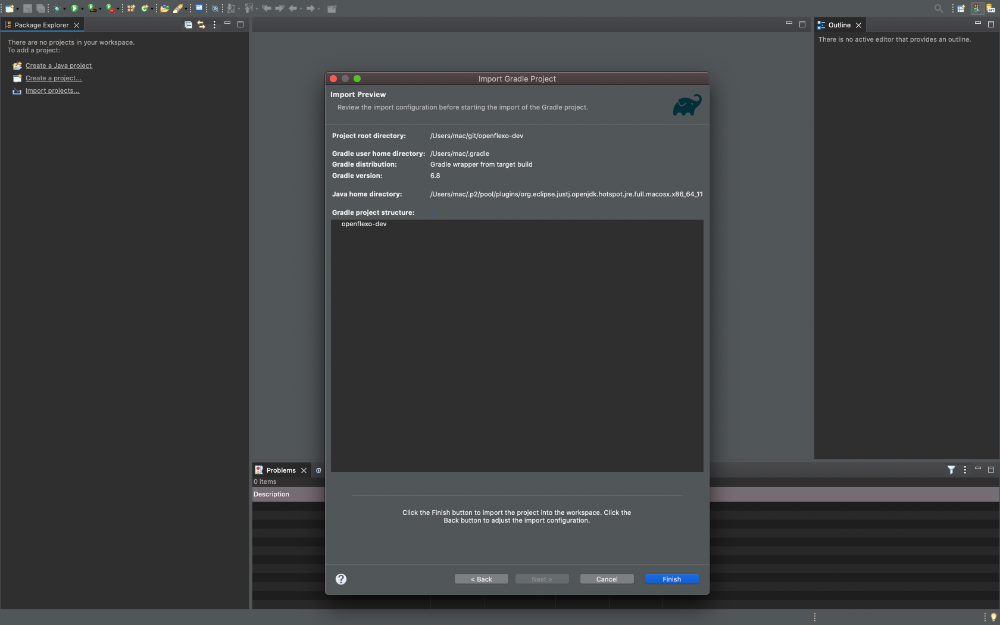Open the Create a project... link

click(x=54, y=78)
